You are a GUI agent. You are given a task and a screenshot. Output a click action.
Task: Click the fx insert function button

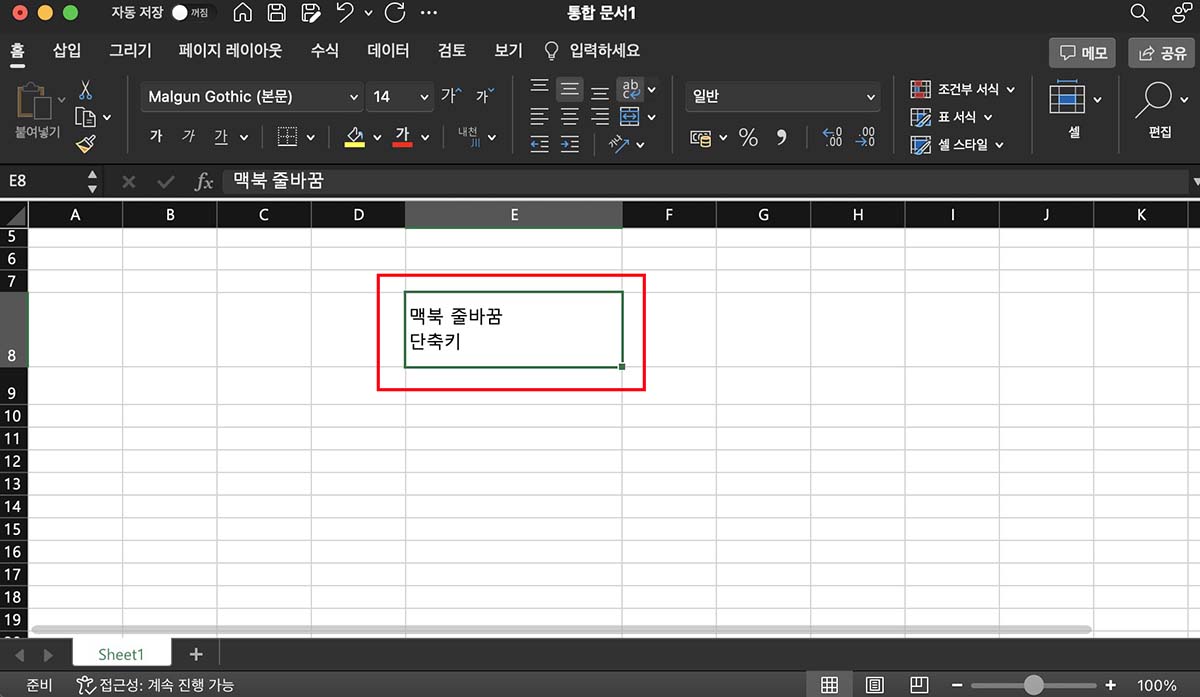click(x=203, y=181)
